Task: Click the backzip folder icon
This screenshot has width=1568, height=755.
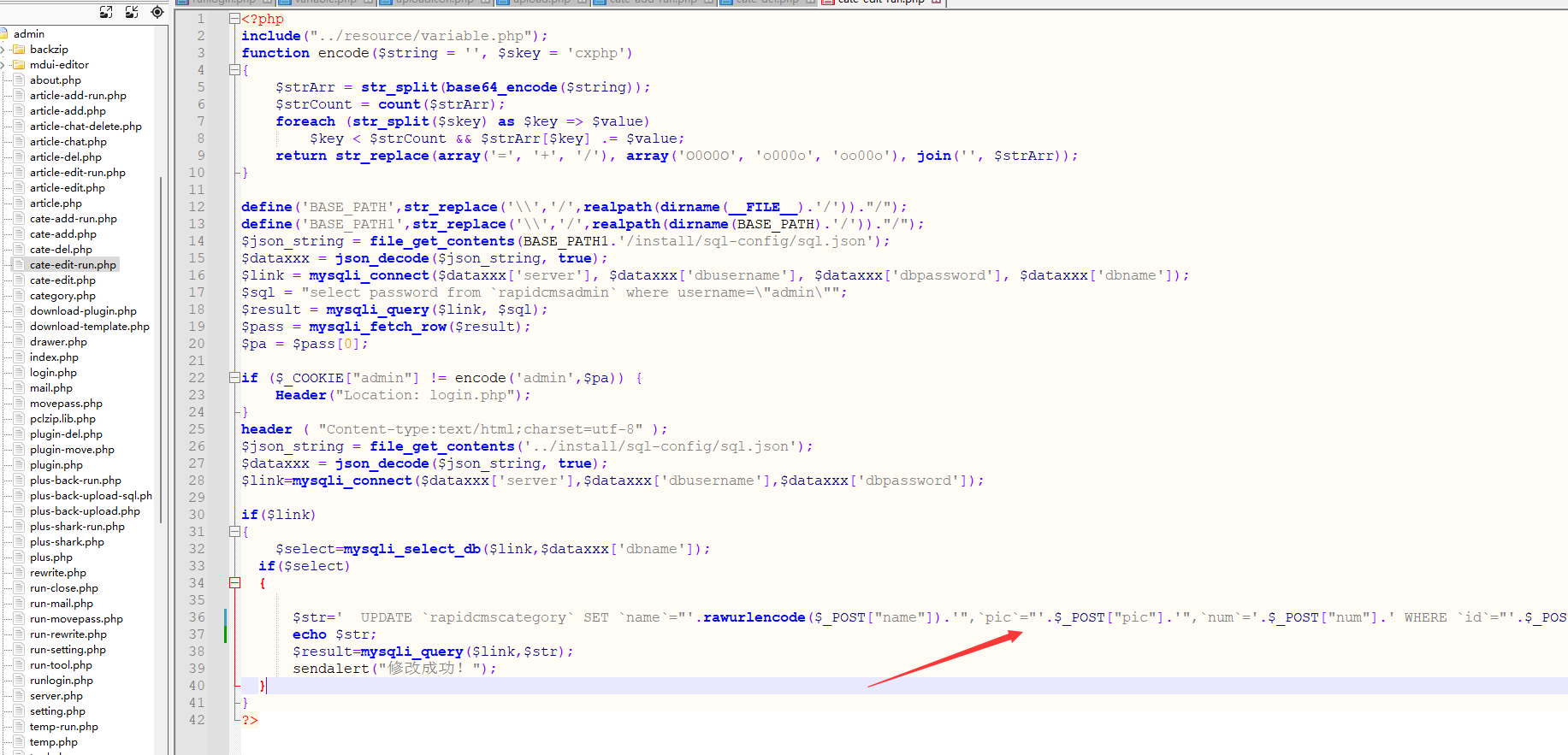Action: tap(19, 50)
